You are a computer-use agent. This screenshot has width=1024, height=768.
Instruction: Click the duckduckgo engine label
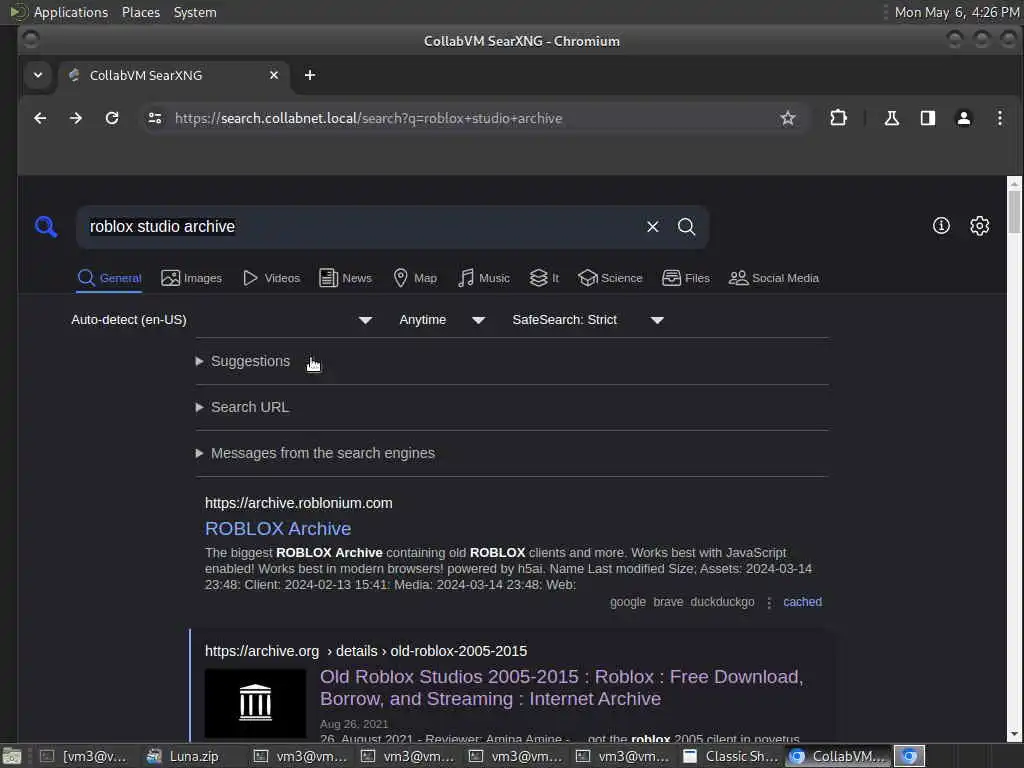point(722,602)
